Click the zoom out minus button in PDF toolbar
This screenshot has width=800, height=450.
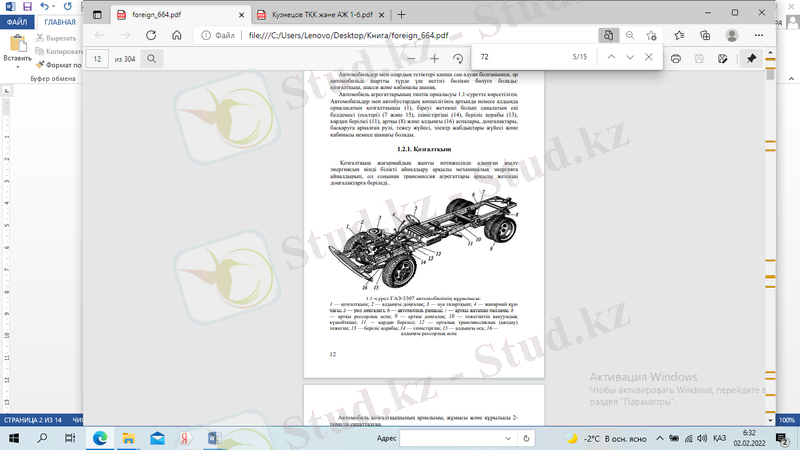click(x=410, y=59)
